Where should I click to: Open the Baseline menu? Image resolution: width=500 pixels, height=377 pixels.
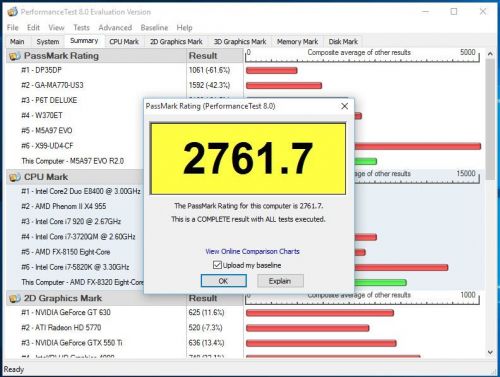(x=154, y=28)
